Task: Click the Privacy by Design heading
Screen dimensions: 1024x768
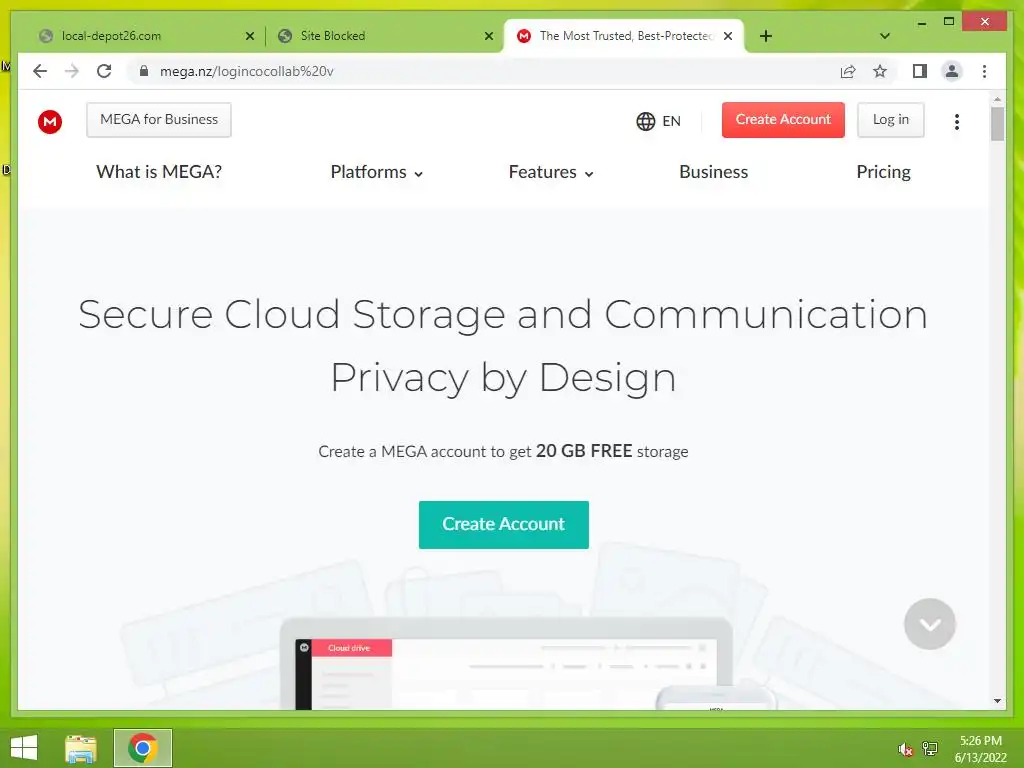Action: 503,377
